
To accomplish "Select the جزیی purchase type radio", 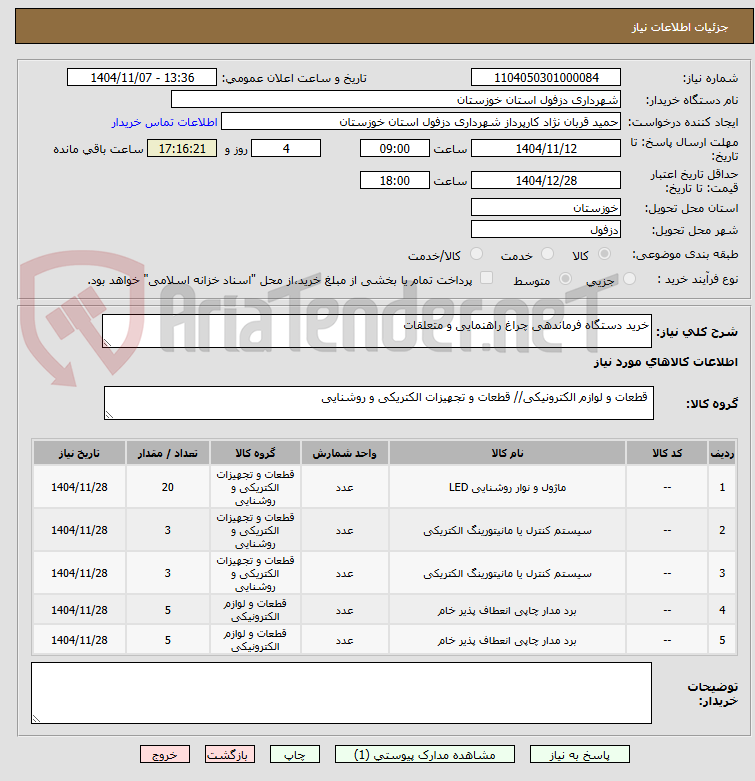I will click(629, 278).
